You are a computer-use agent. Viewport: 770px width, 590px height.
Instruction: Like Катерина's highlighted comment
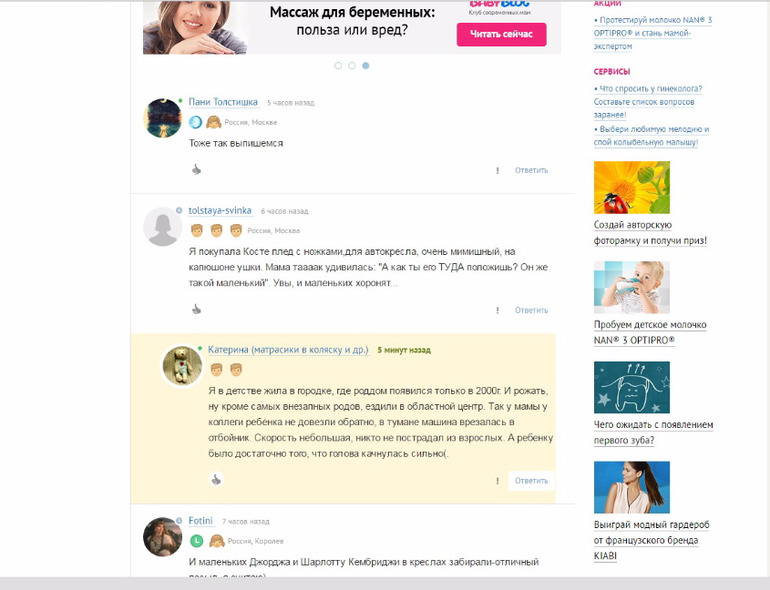tap(216, 480)
